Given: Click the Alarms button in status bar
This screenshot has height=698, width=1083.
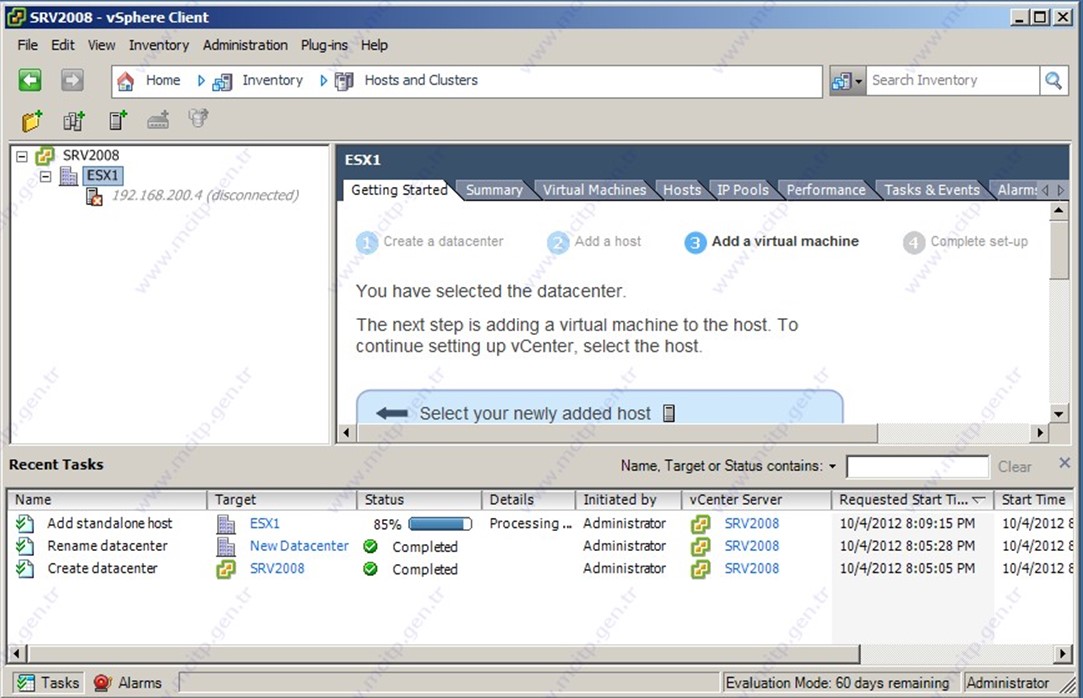Looking at the screenshot, I should click(x=128, y=683).
